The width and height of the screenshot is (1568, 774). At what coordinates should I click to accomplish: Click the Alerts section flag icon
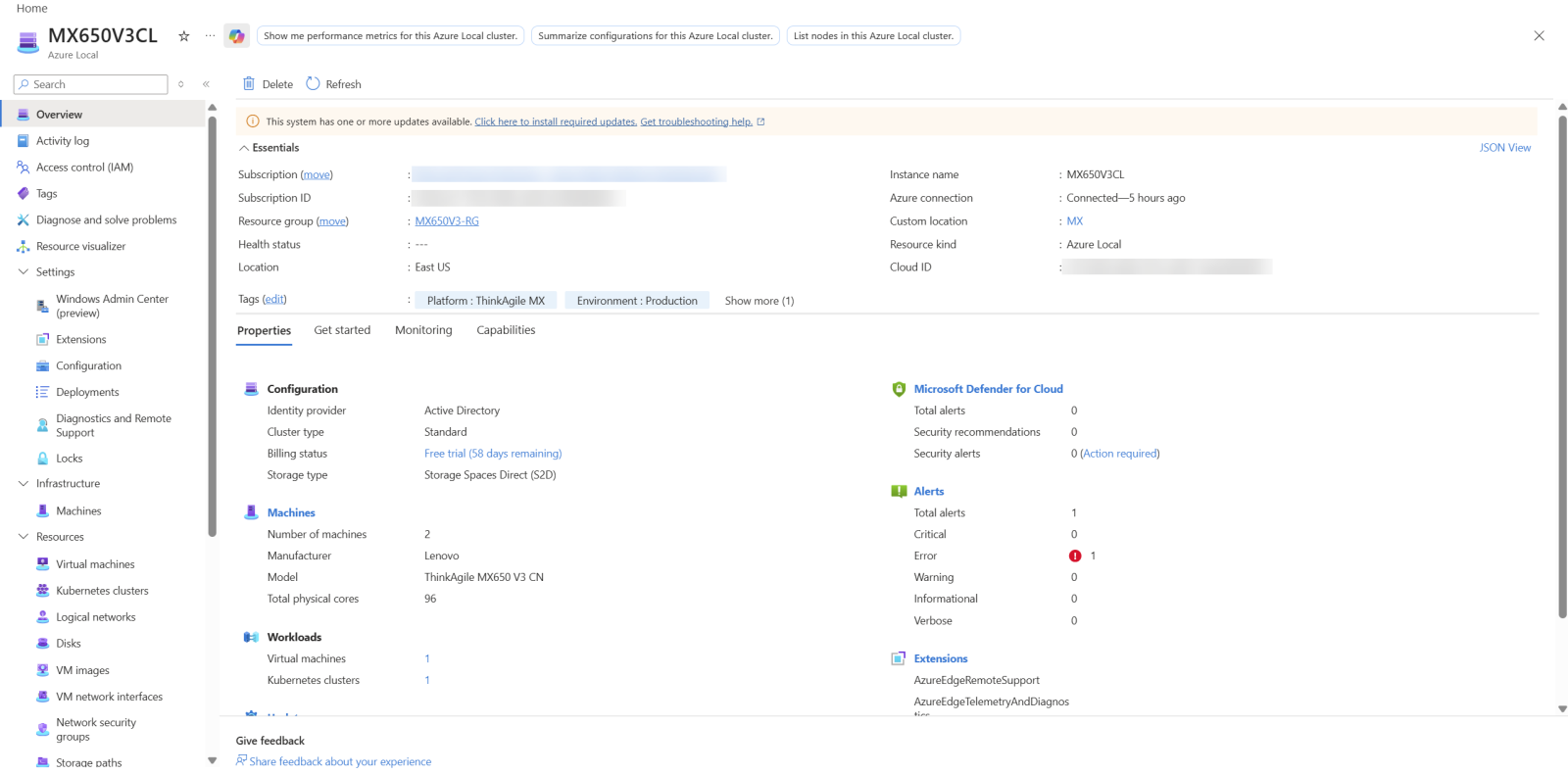click(899, 492)
